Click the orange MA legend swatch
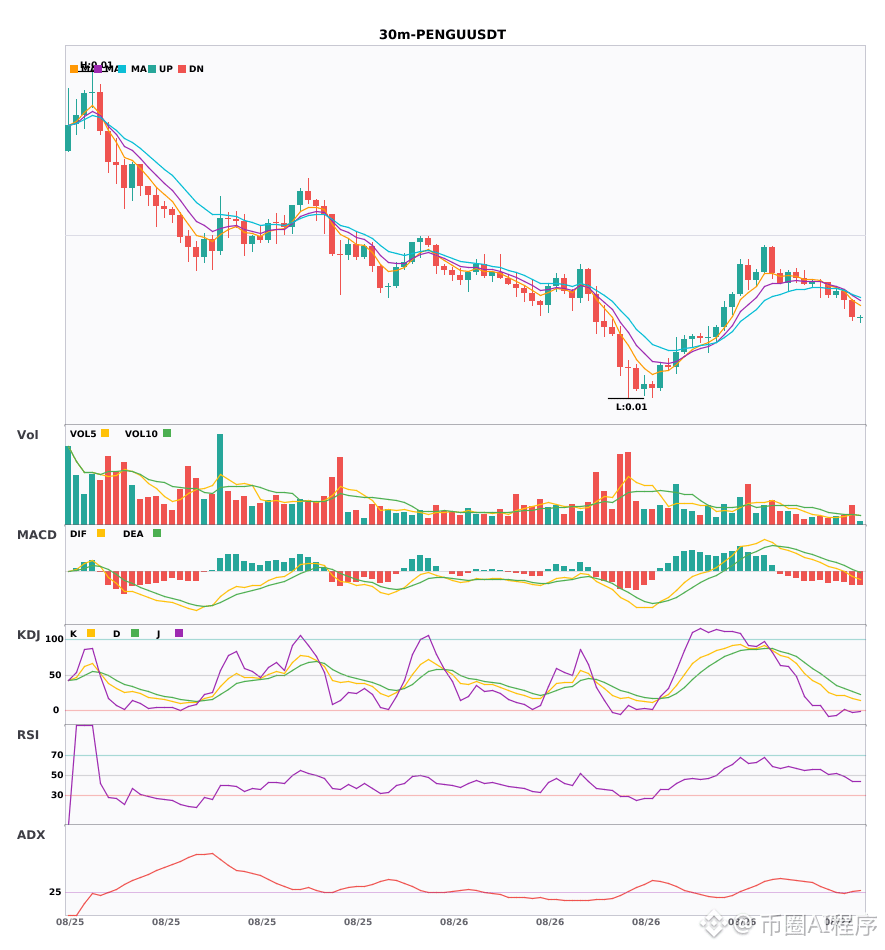885x950 pixels. [74, 69]
